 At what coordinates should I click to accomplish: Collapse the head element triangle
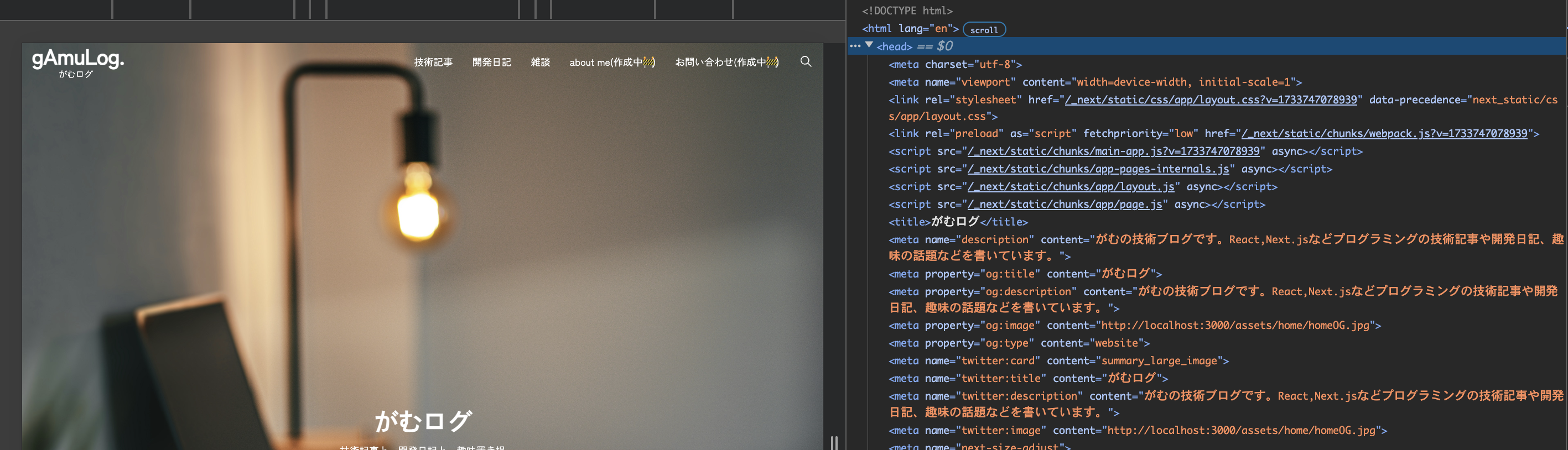[869, 45]
